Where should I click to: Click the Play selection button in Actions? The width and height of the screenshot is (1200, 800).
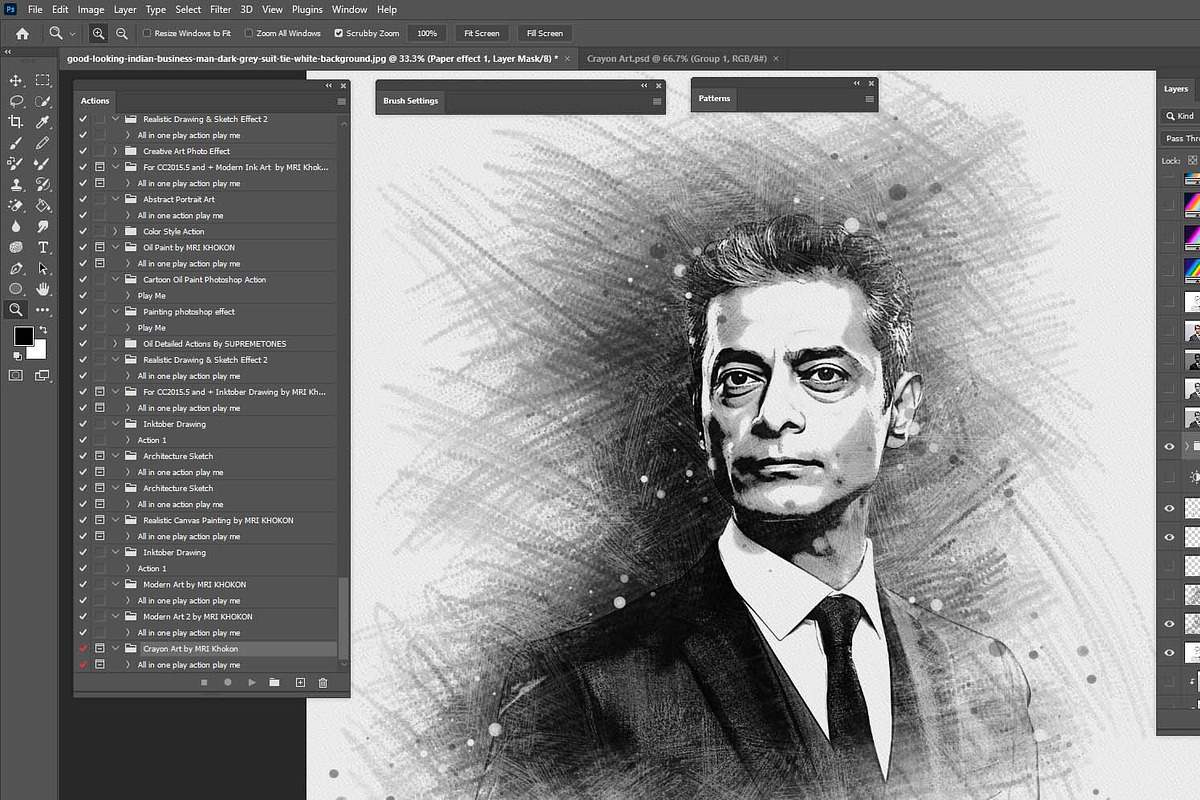click(x=251, y=683)
